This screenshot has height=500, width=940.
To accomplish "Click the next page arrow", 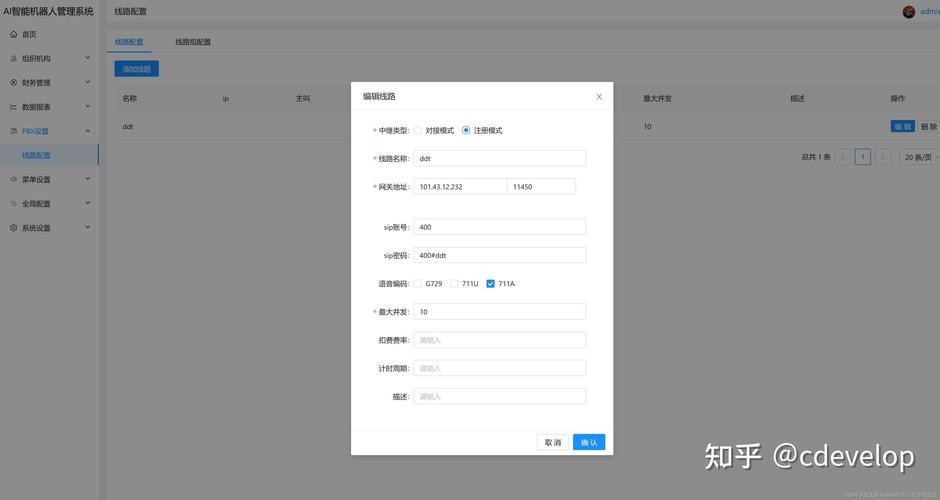I will 882,157.
